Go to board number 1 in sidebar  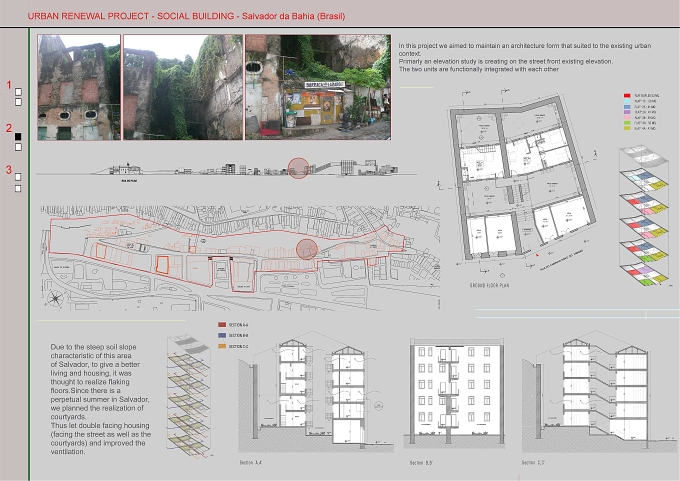click(9, 85)
